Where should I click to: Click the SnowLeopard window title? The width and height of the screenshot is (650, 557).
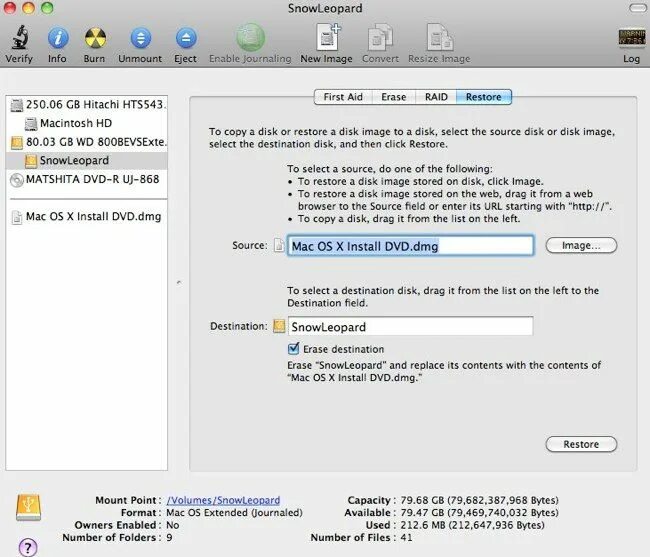pyautogui.click(x=325, y=8)
